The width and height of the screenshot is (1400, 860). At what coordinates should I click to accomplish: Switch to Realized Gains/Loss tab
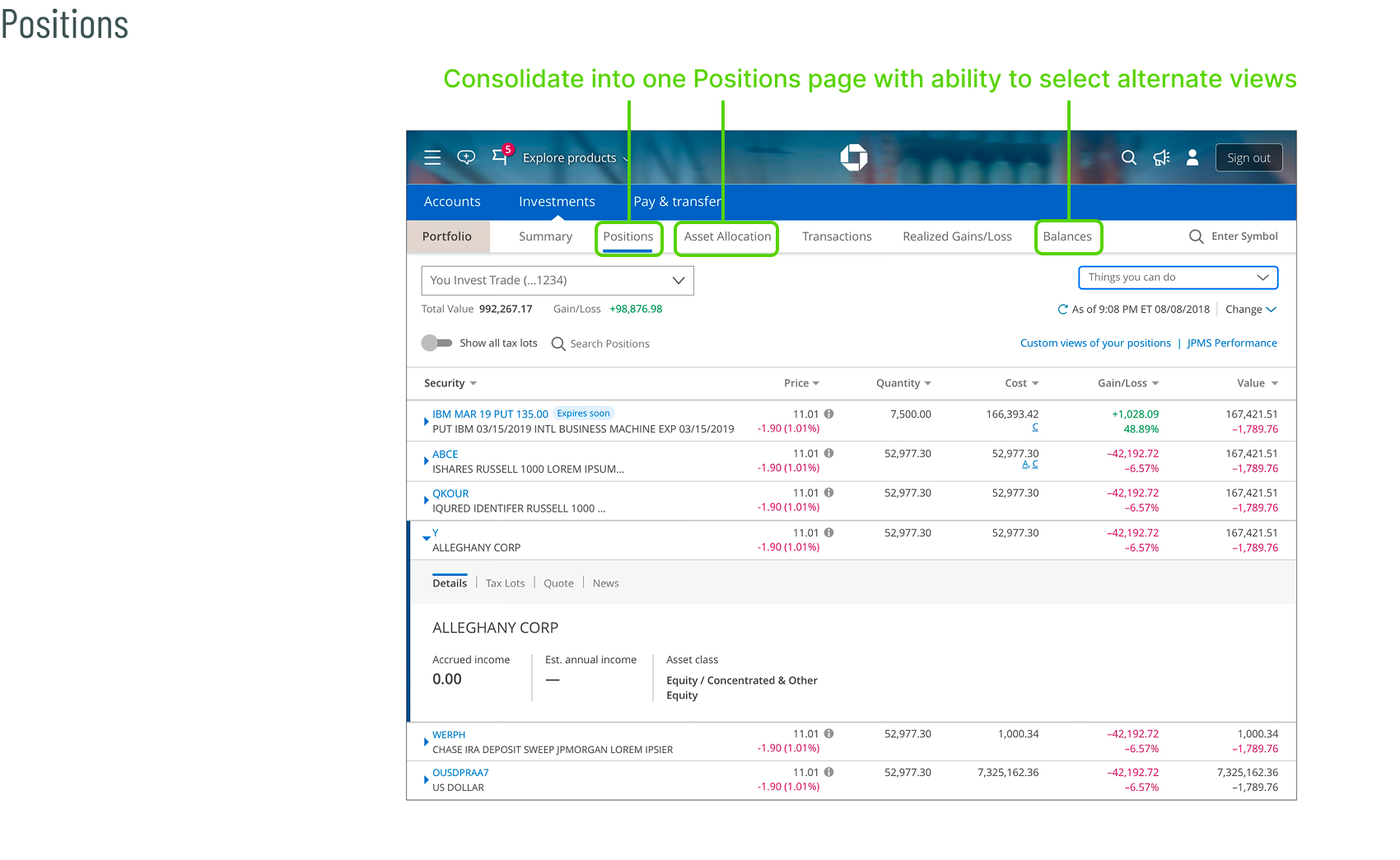click(957, 236)
